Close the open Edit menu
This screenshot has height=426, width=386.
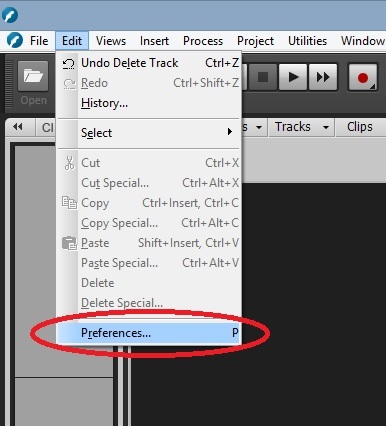click(72, 41)
